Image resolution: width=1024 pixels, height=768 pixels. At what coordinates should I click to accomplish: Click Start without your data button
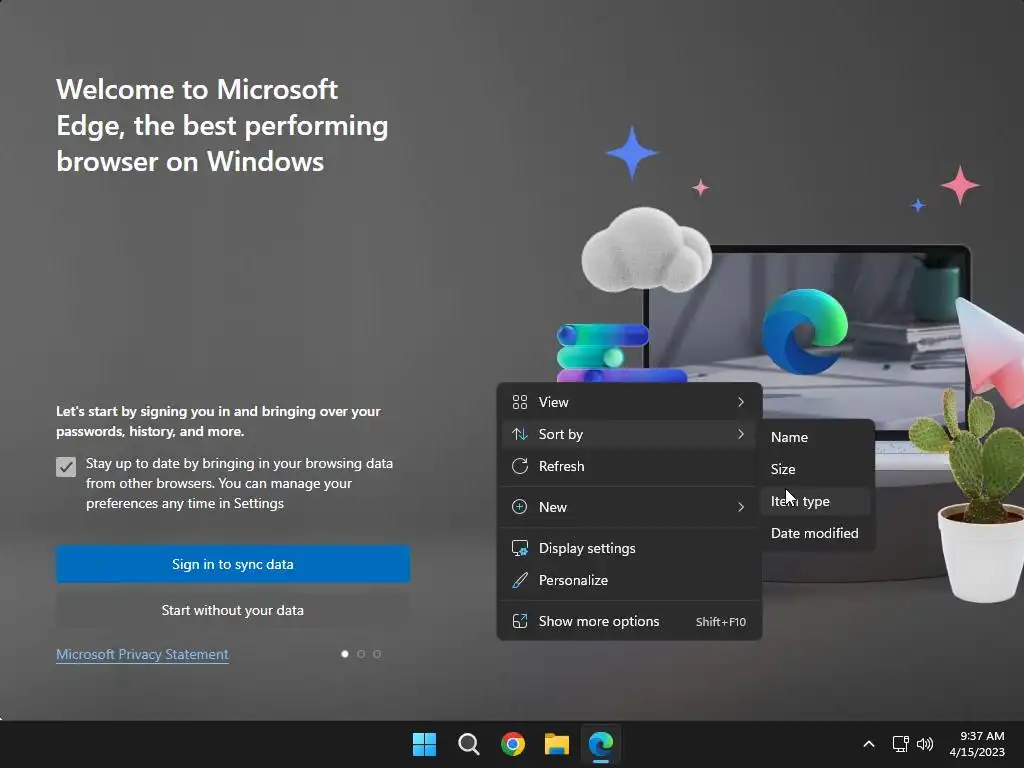tap(233, 610)
